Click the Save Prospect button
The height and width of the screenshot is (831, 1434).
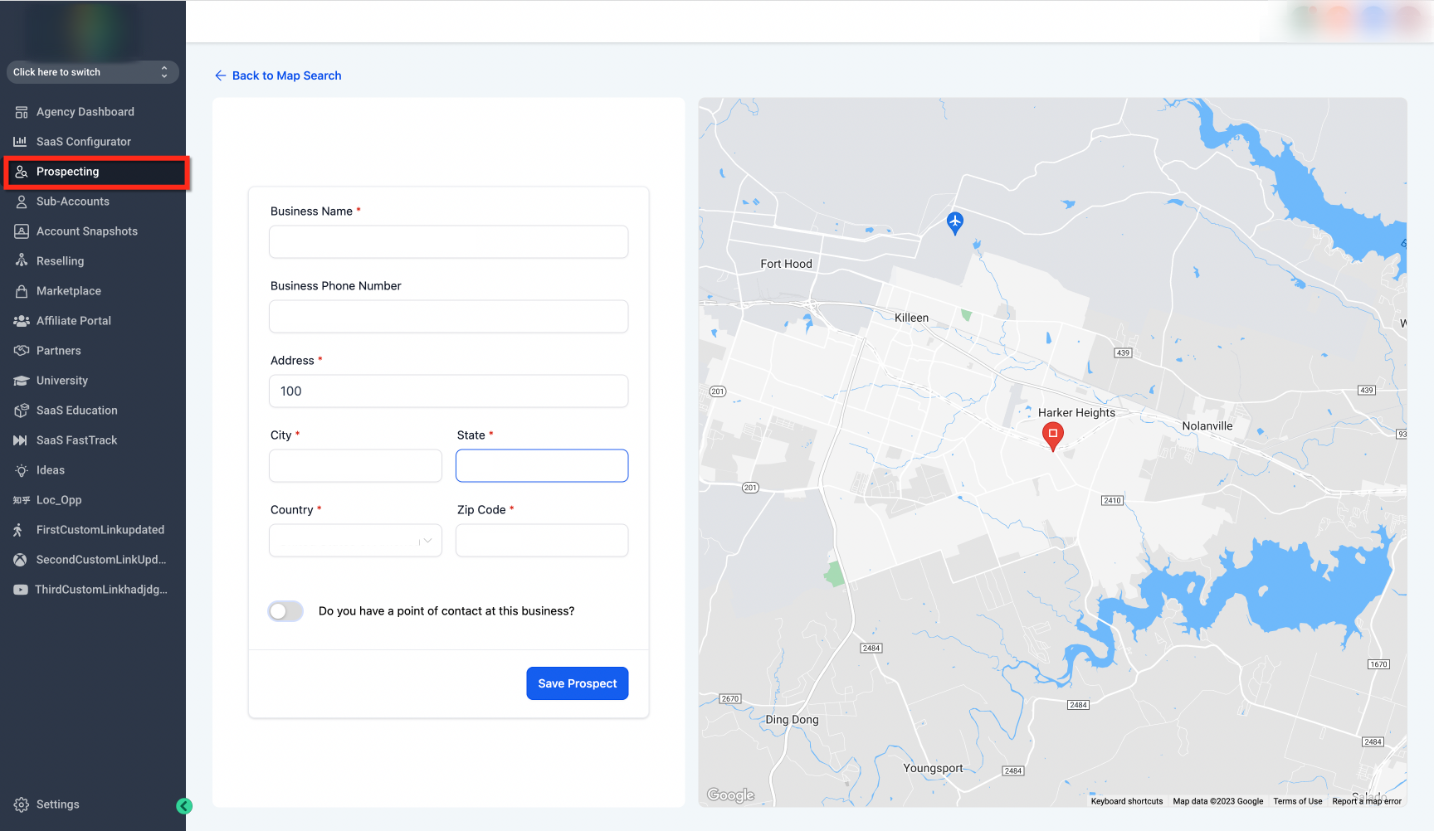577,683
